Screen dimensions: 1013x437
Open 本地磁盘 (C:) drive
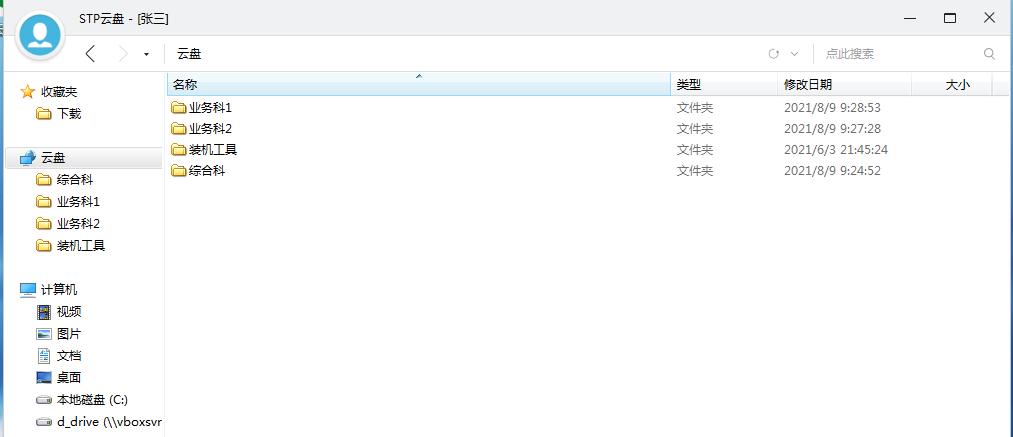pyautogui.click(x=92, y=400)
